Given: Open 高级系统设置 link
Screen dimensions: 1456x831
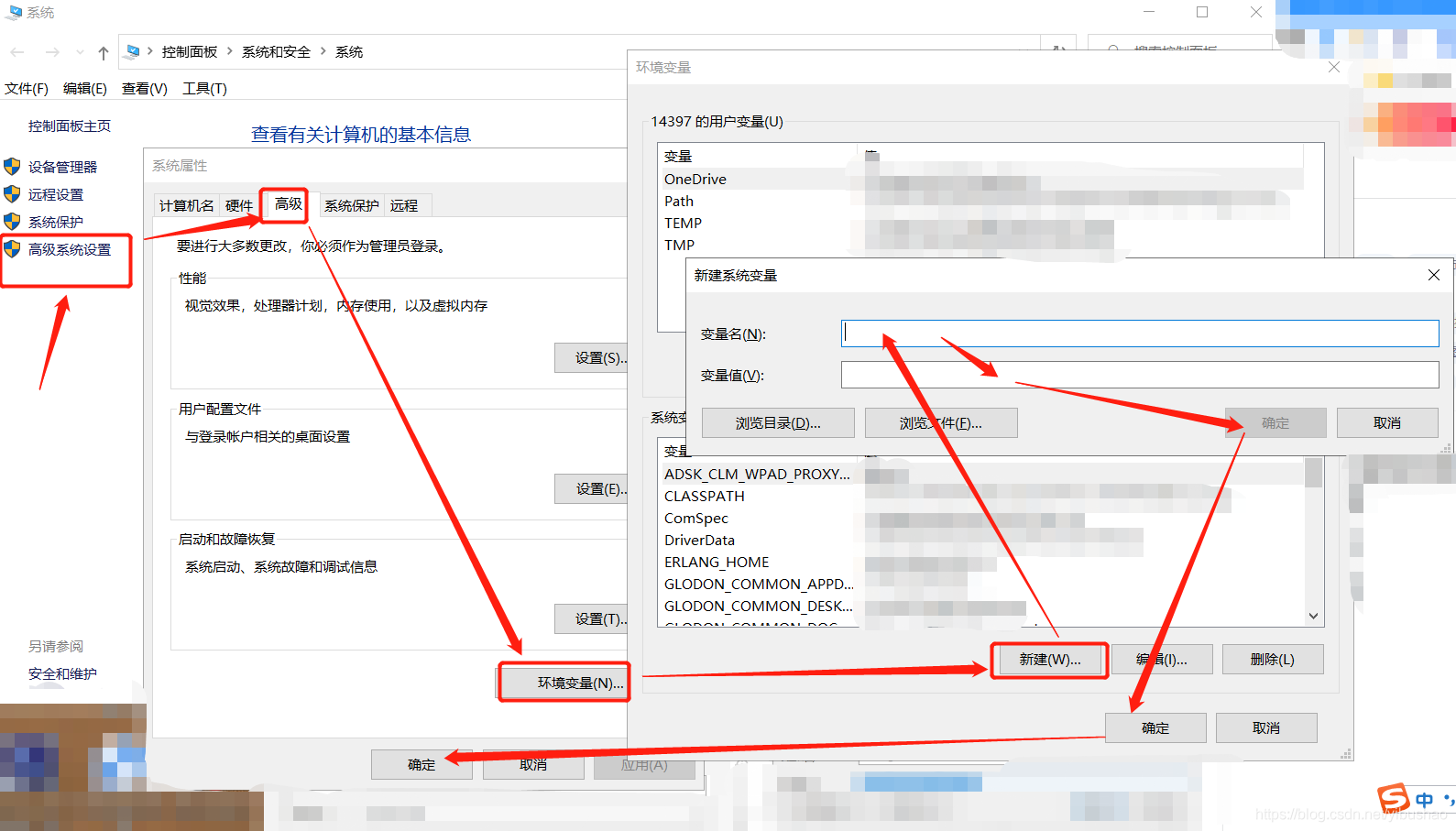Looking at the screenshot, I should pos(70,249).
